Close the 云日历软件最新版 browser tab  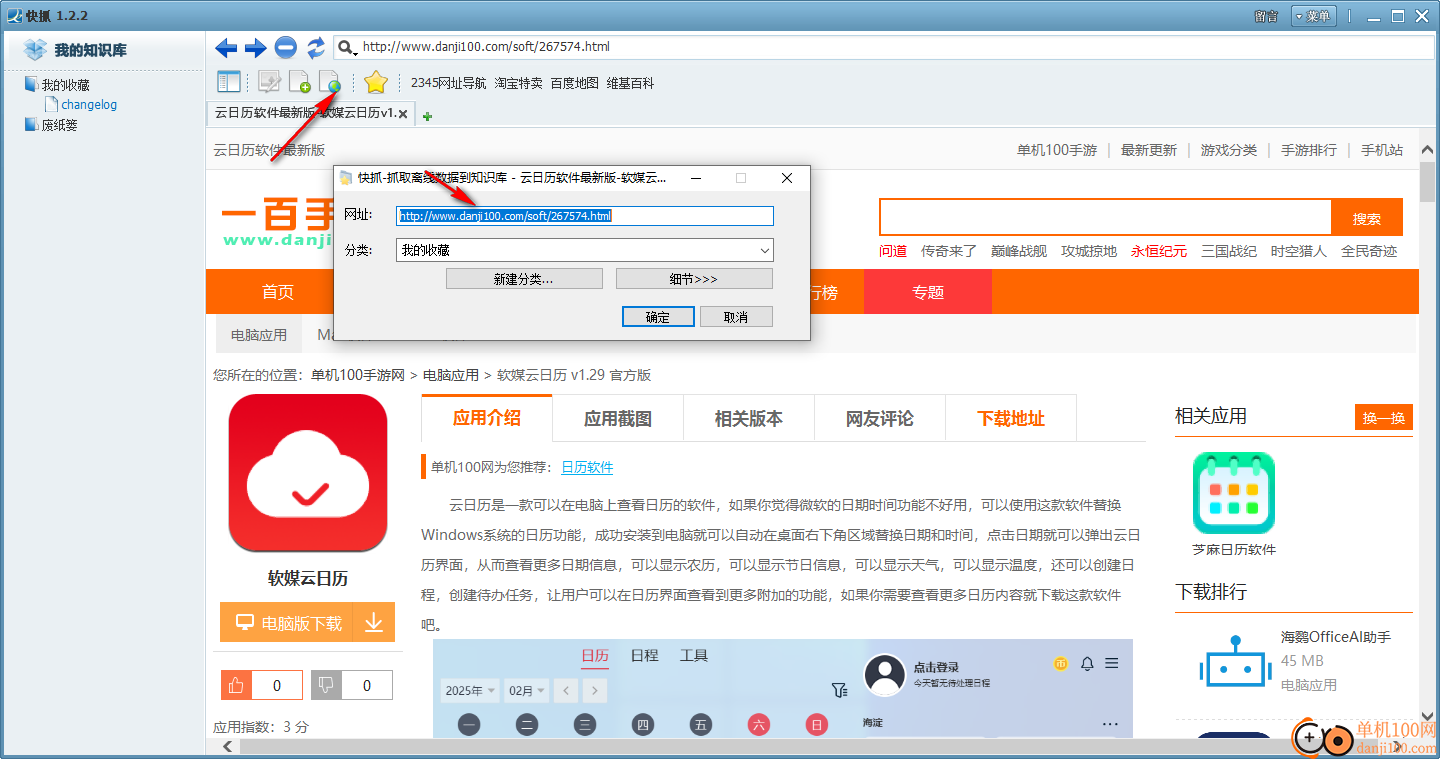403,114
